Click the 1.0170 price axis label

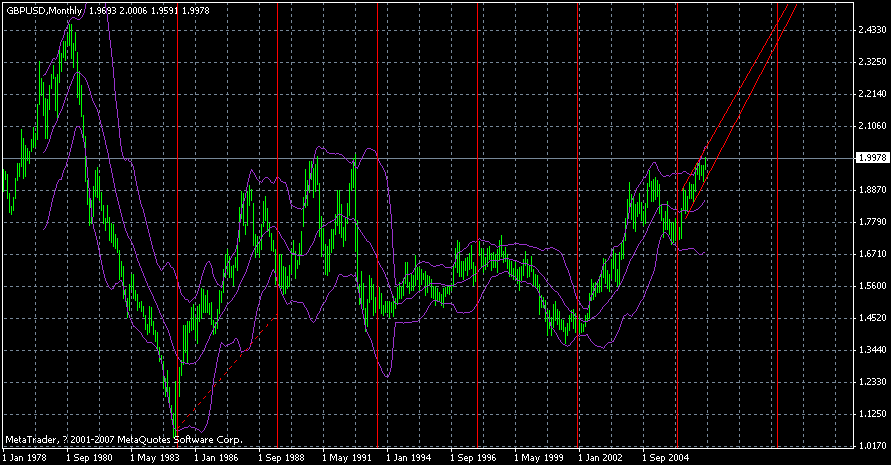point(873,446)
